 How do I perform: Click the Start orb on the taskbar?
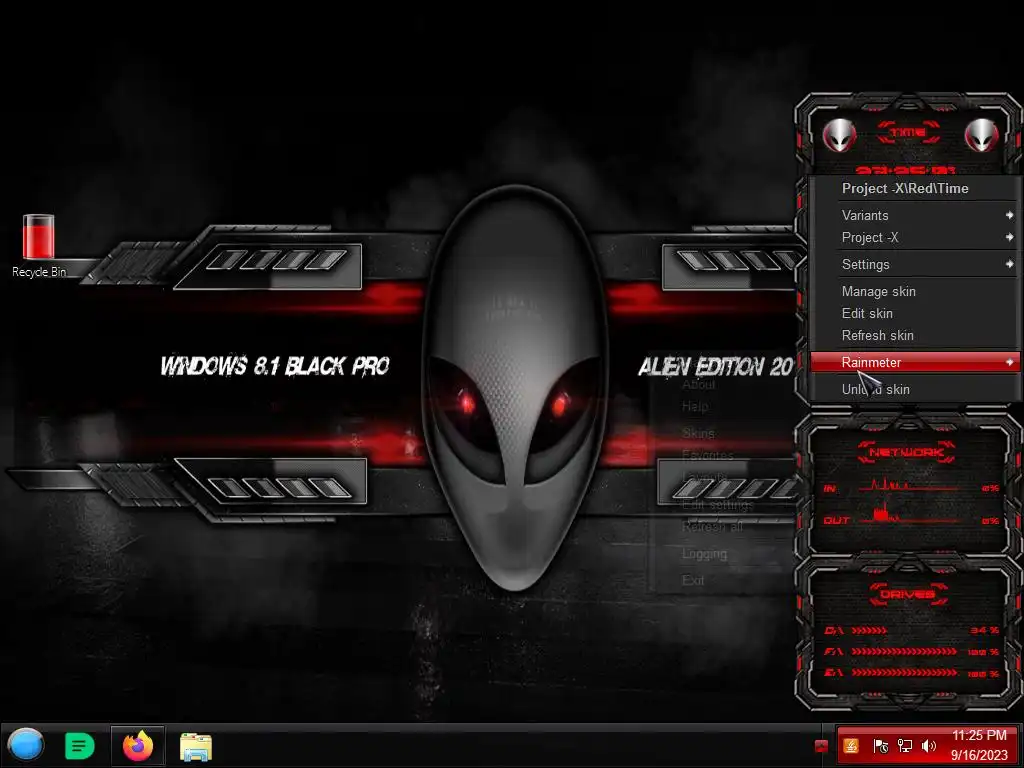[x=25, y=745]
